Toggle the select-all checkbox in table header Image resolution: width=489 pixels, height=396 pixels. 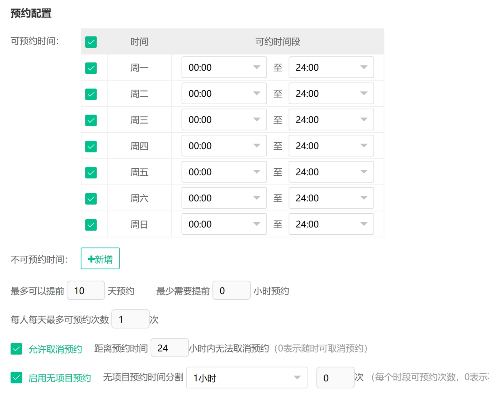pos(91,42)
